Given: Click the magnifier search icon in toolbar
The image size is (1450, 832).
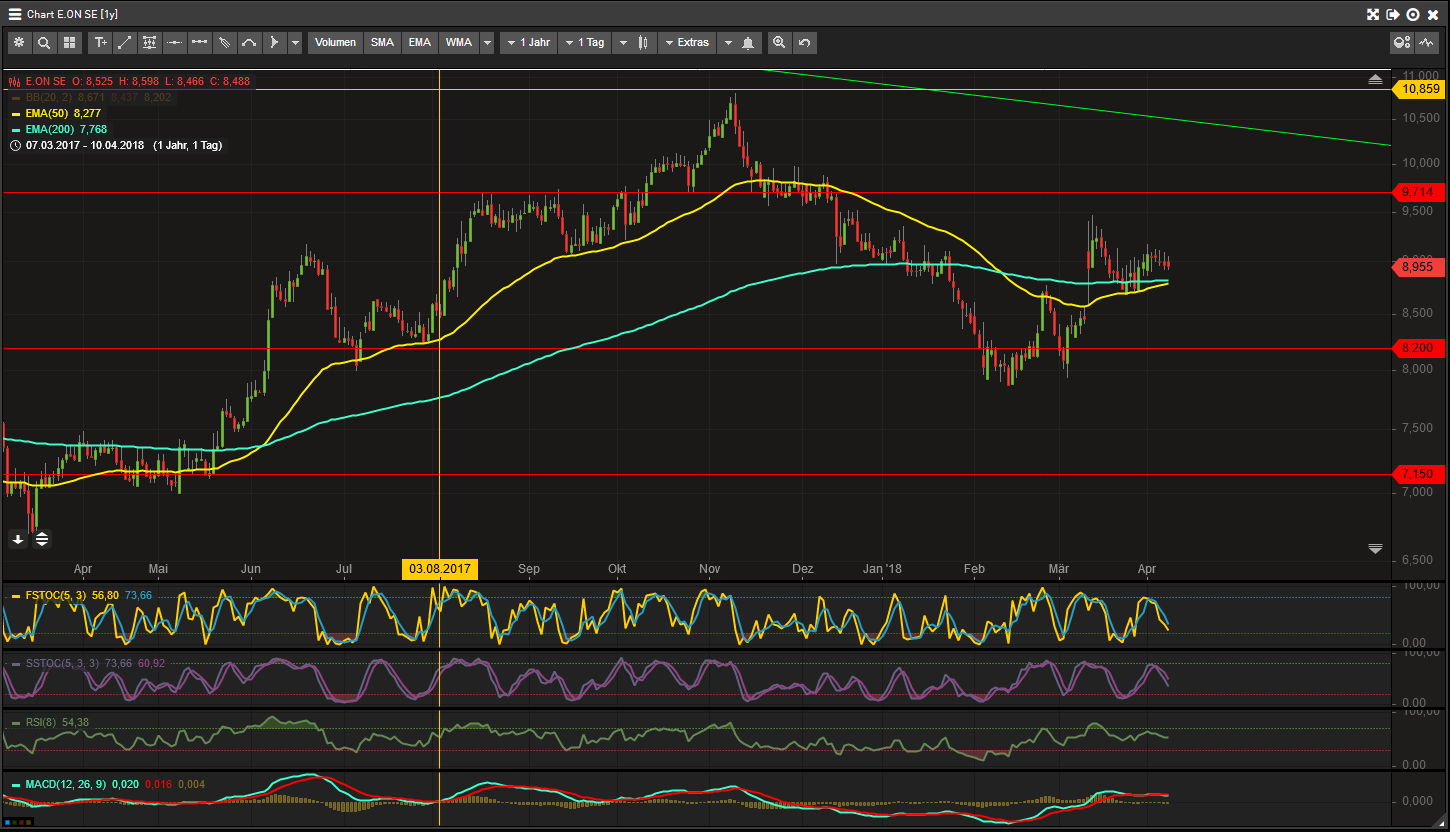Looking at the screenshot, I should tap(44, 43).
